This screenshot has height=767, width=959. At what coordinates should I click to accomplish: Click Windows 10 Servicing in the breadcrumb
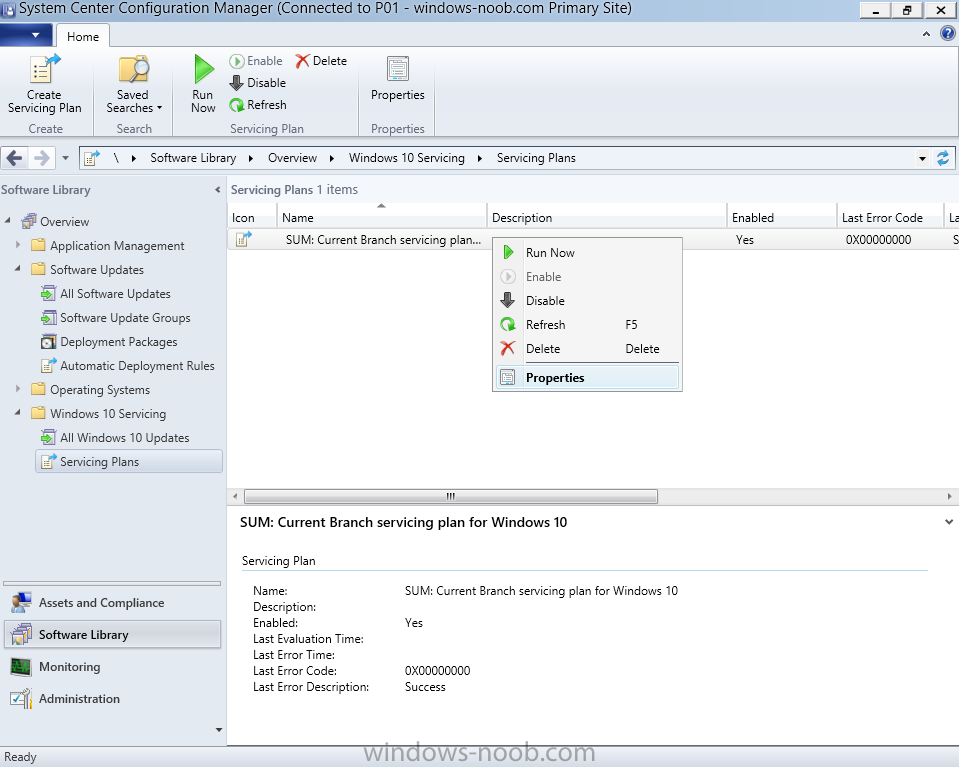click(x=407, y=158)
